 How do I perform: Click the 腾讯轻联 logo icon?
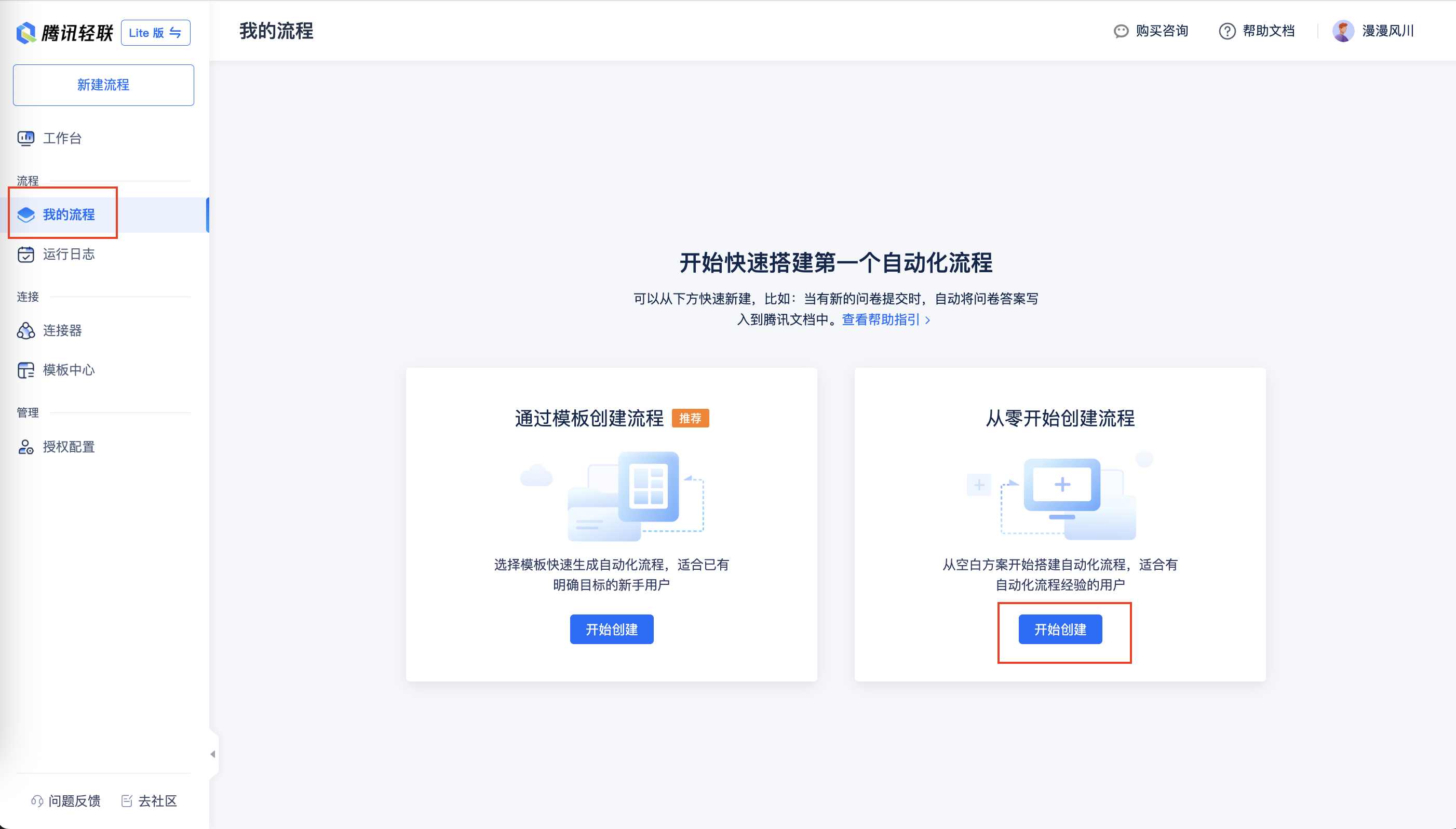pyautogui.click(x=26, y=32)
